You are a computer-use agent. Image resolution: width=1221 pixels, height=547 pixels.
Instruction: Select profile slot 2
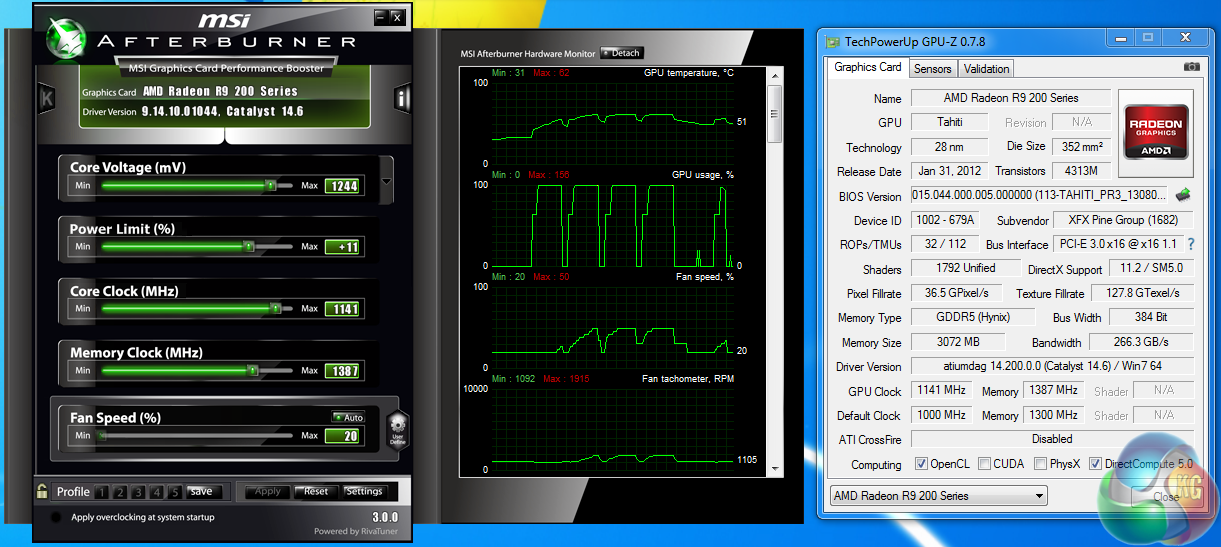point(122,492)
